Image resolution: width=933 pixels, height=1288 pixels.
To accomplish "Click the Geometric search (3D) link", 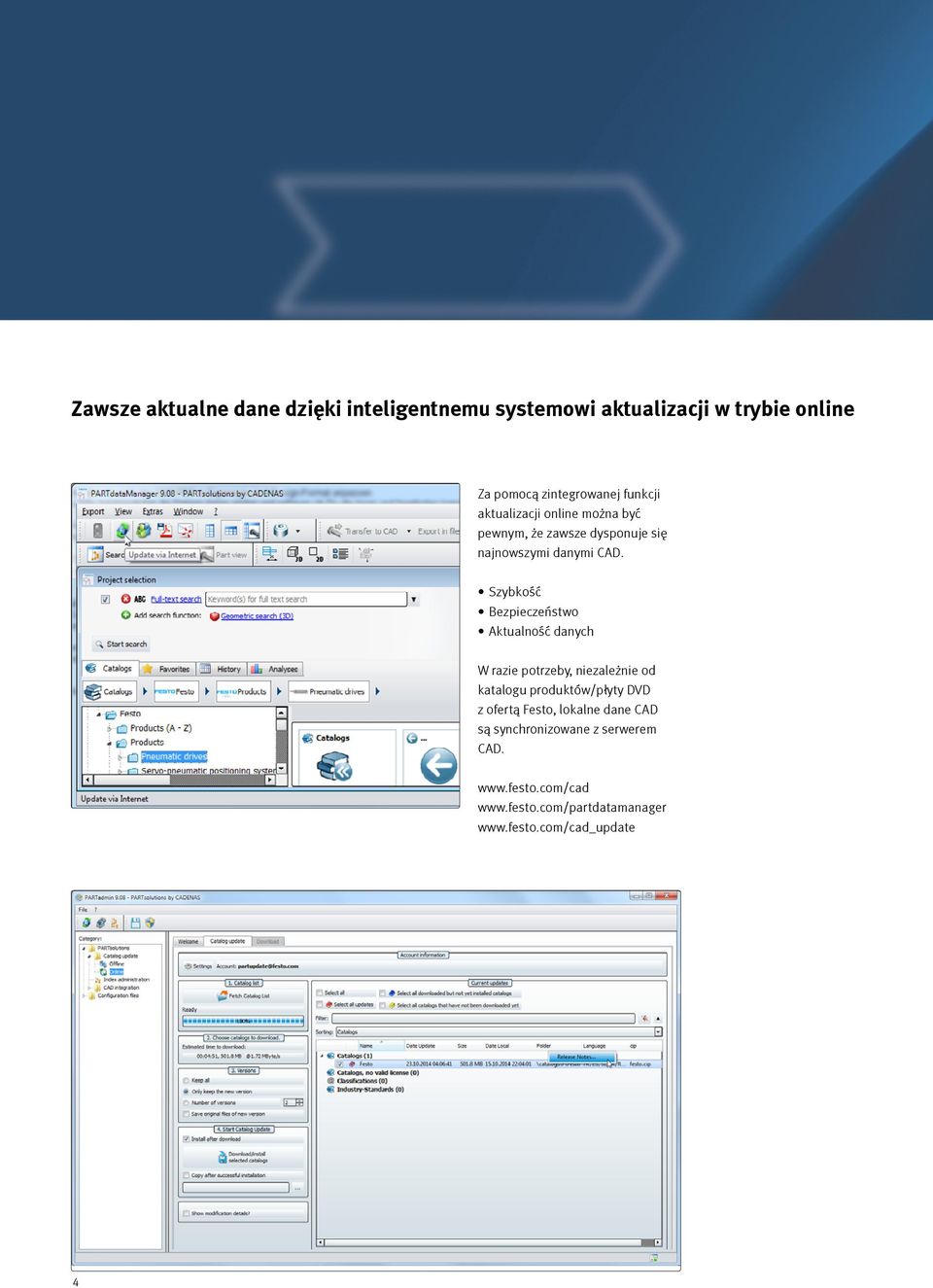I will [x=258, y=616].
